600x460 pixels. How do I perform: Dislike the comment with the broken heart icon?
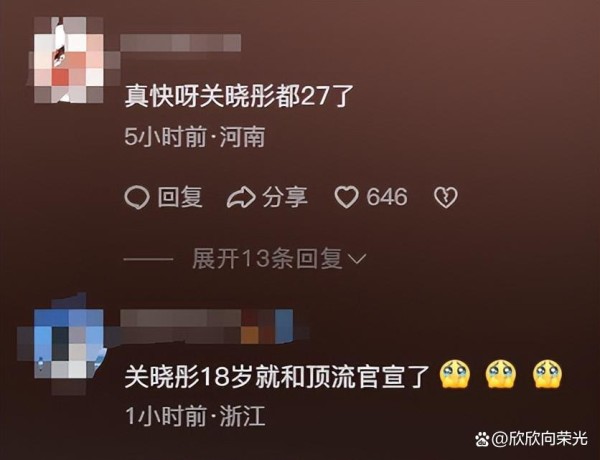pos(446,197)
